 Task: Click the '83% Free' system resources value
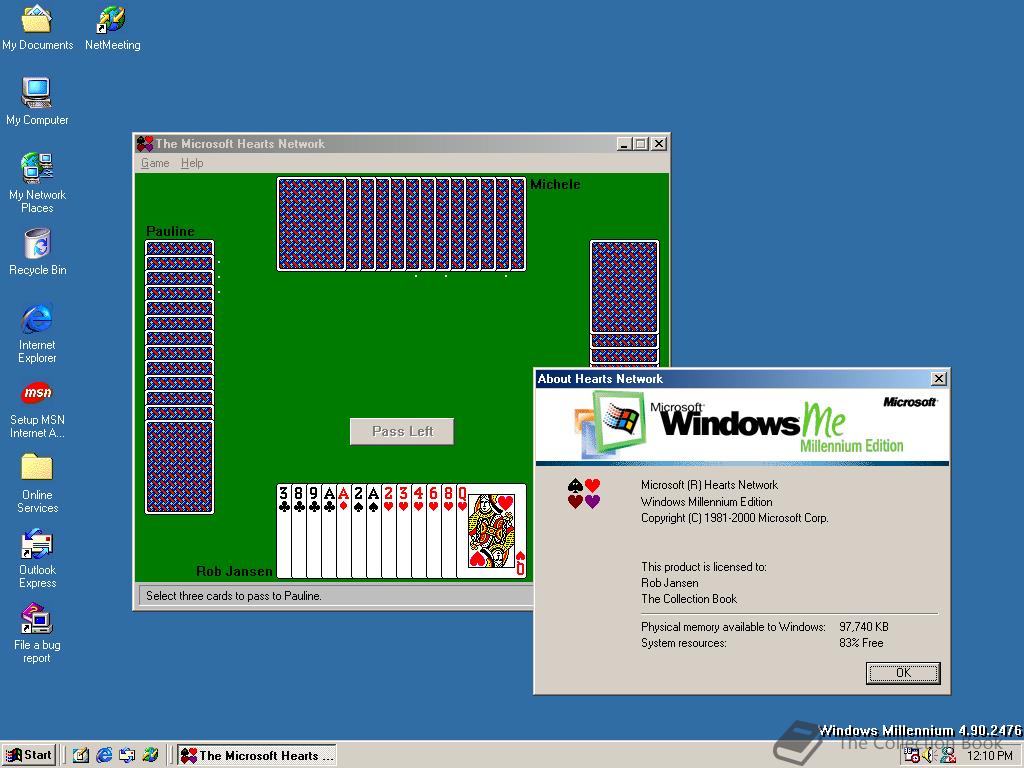861,643
